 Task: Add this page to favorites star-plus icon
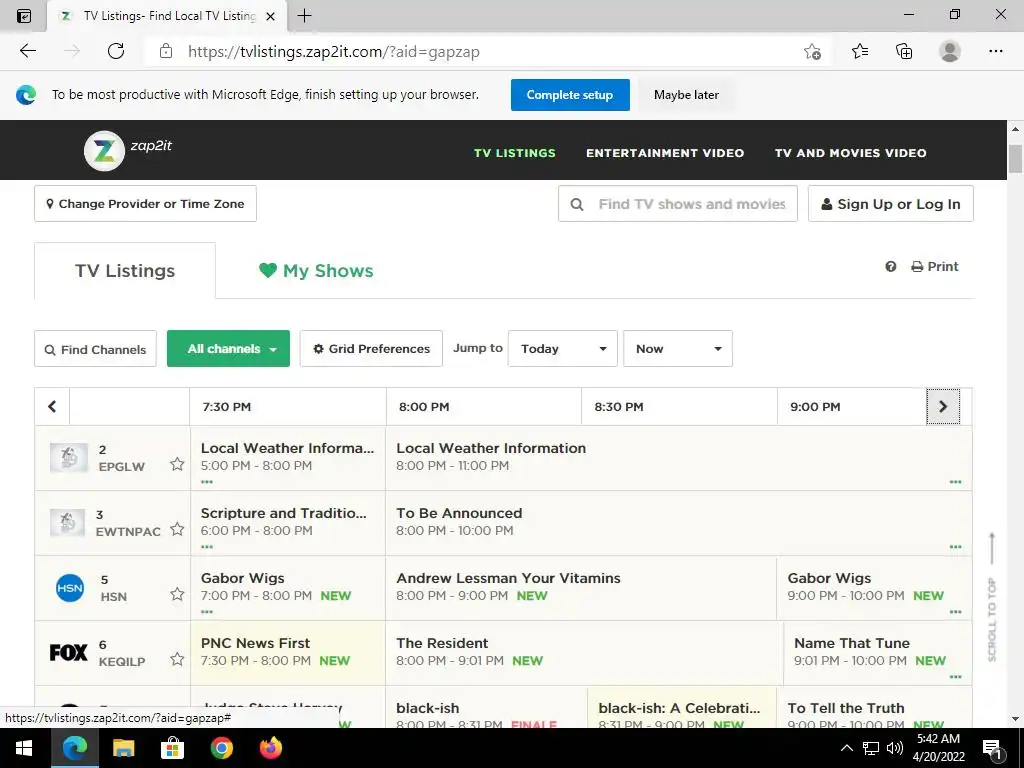(x=812, y=52)
